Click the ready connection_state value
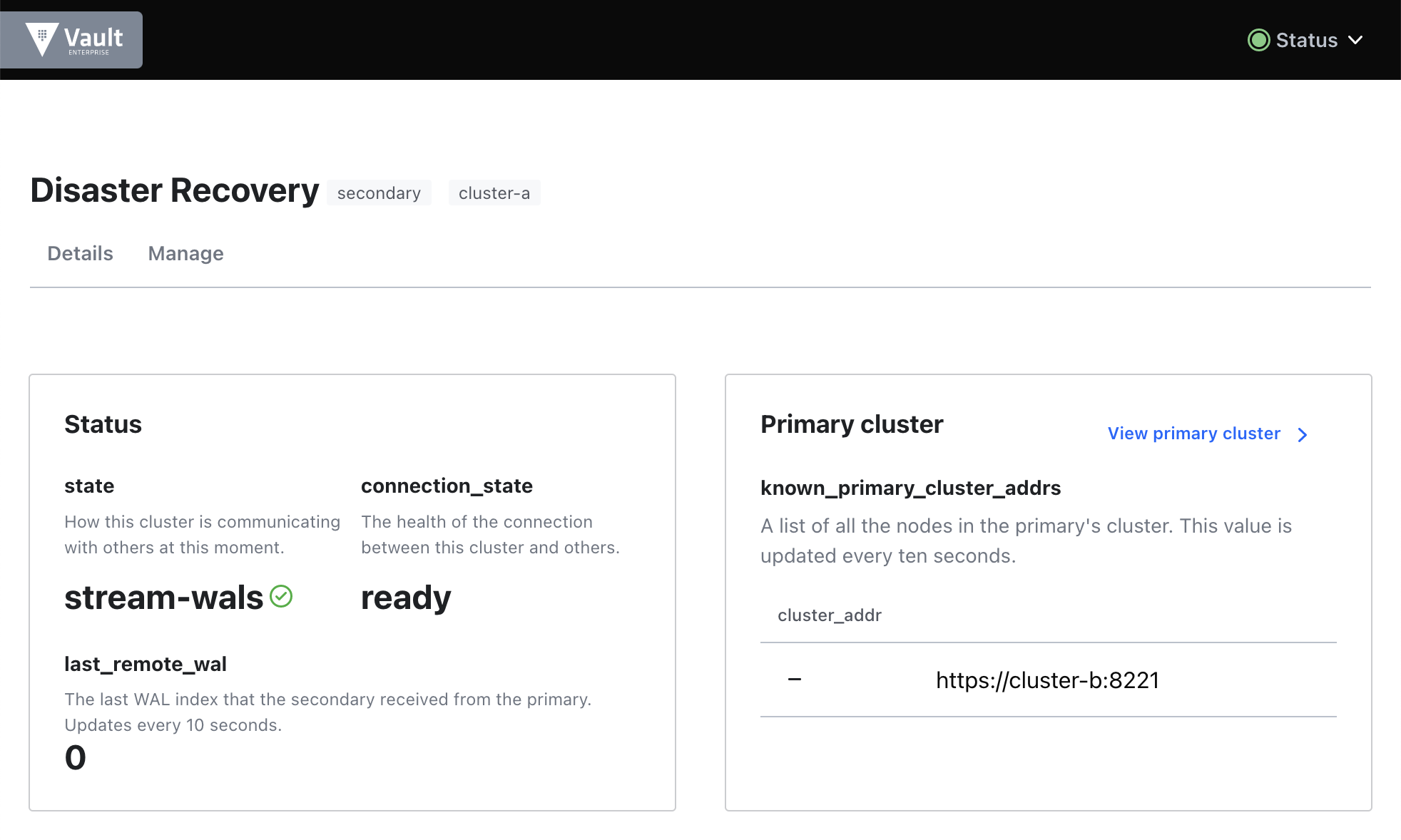 (405, 598)
